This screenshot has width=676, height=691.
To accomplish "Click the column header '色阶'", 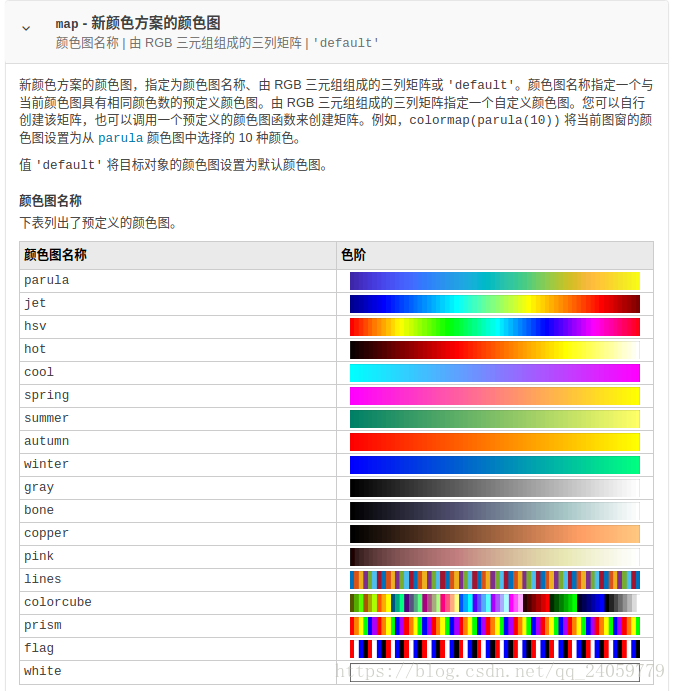I will (x=495, y=255).
